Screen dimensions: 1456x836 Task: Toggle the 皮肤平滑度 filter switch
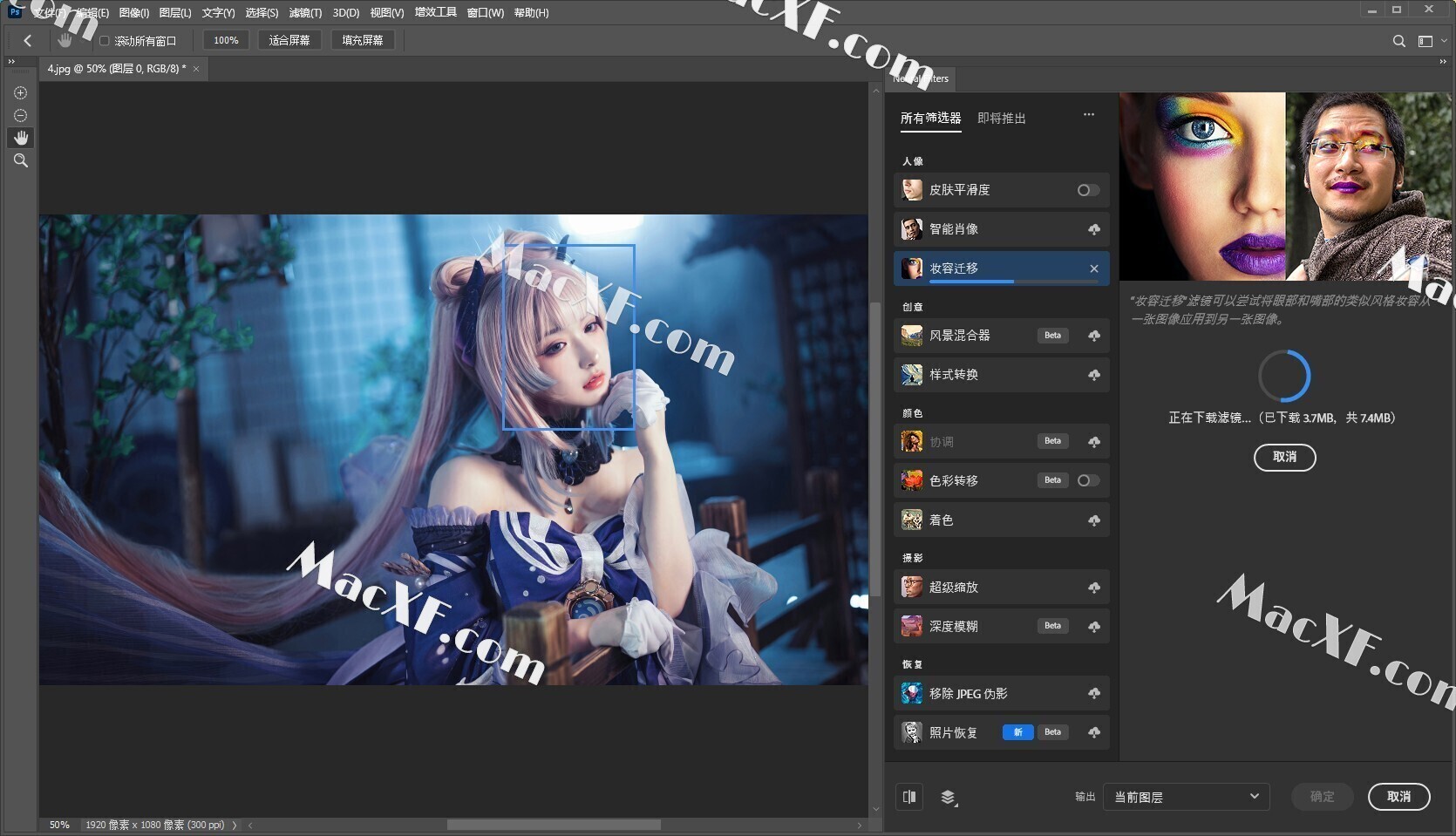1087,190
